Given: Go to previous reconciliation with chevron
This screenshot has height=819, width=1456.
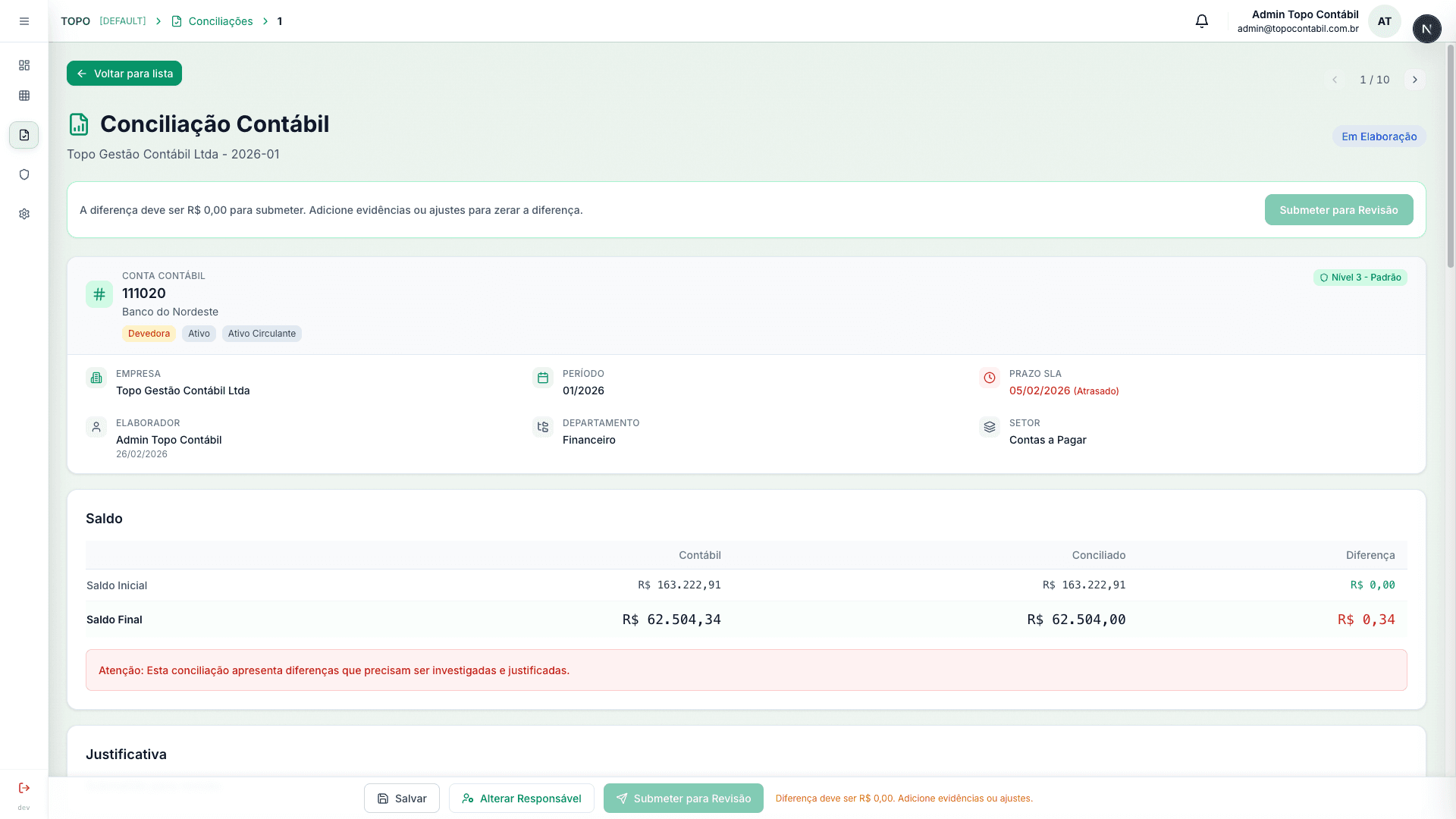Looking at the screenshot, I should tap(1335, 80).
